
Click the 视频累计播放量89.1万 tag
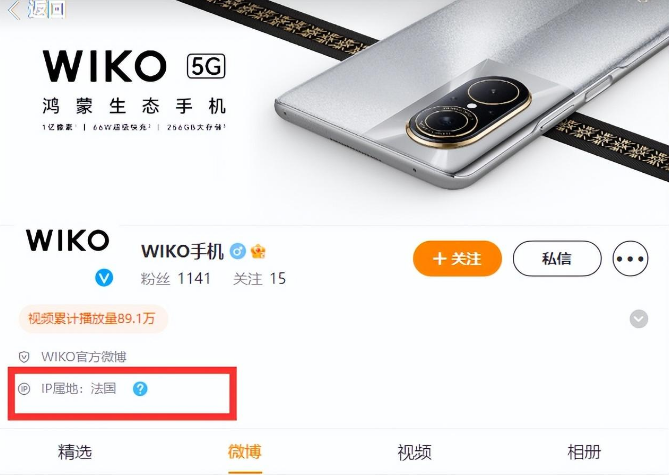(x=93, y=319)
